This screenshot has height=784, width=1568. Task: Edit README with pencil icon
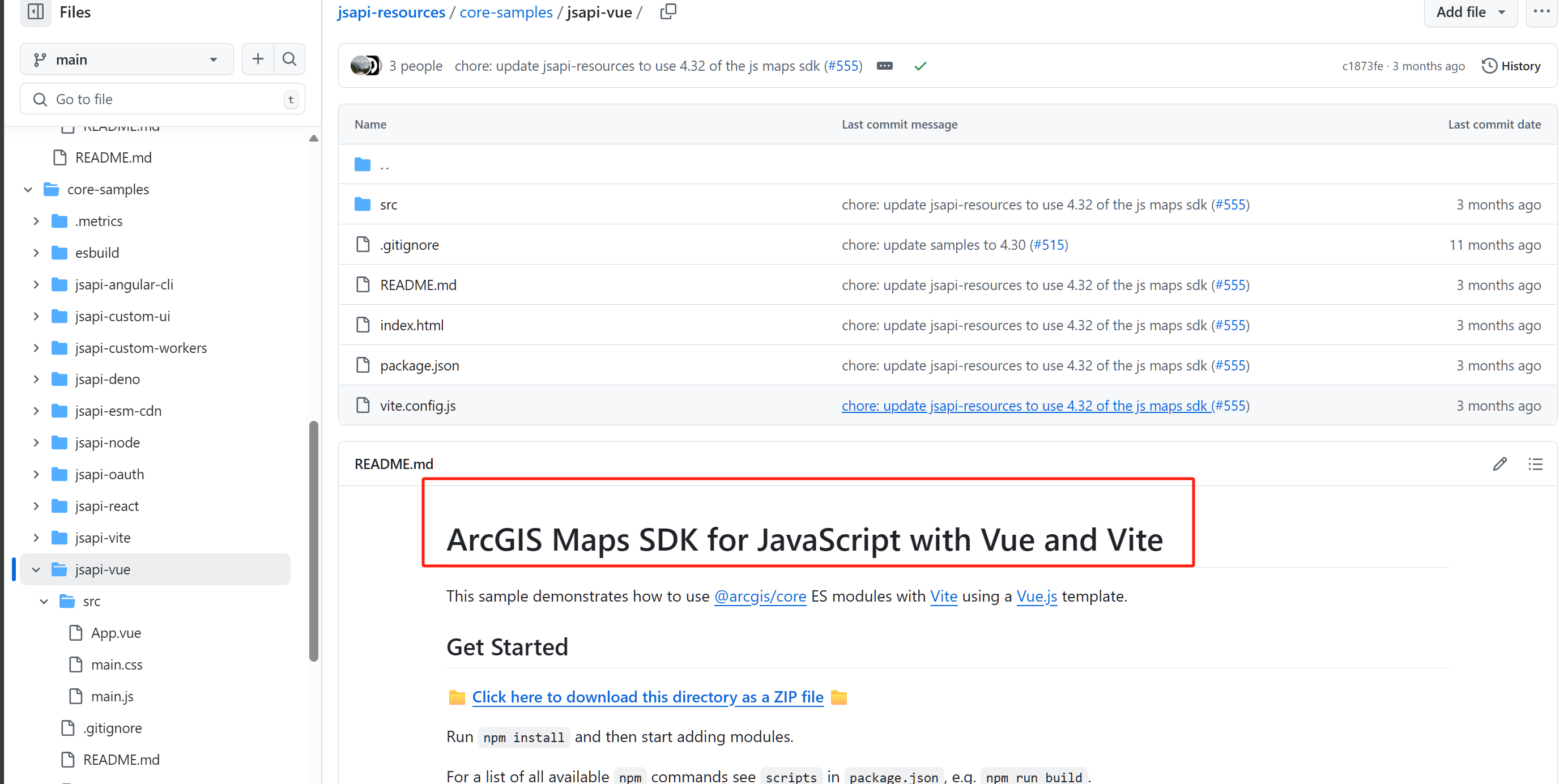[x=1499, y=464]
